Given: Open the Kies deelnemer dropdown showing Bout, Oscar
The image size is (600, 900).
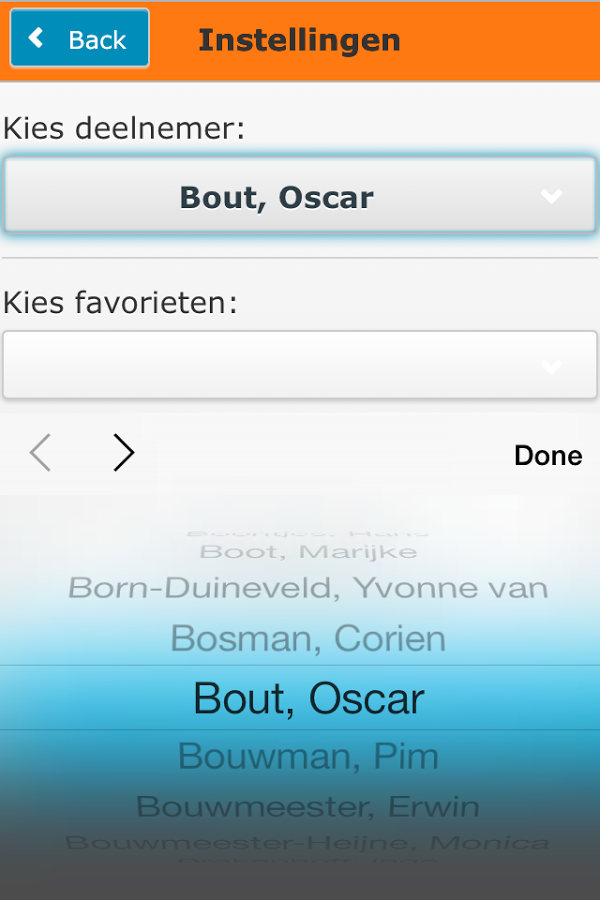Looking at the screenshot, I should tap(300, 196).
